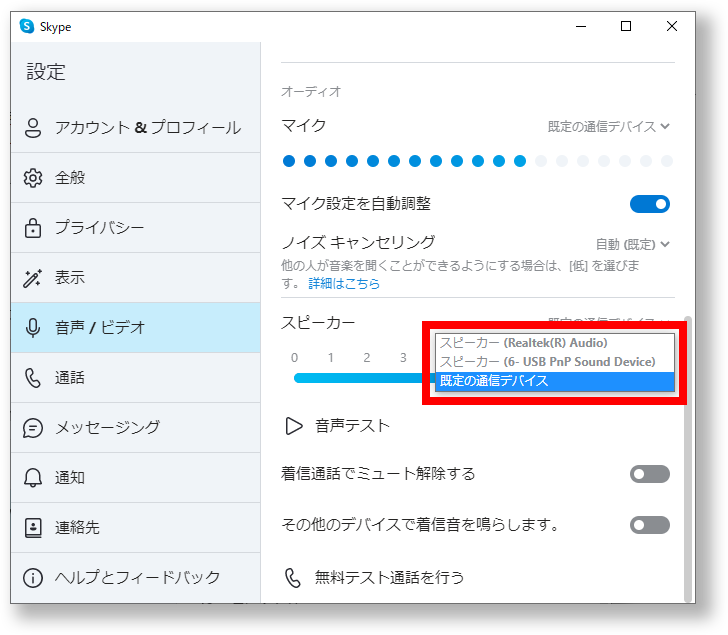Screen dimensions: 728x635
Task: Open the 通知 settings section
Action: tap(136, 478)
